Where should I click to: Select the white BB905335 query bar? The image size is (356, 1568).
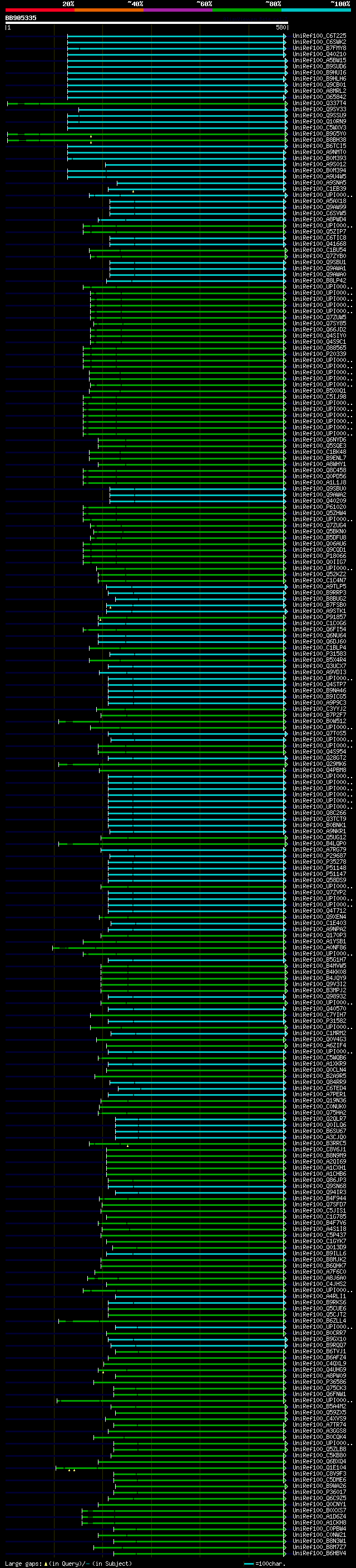pos(147,23)
